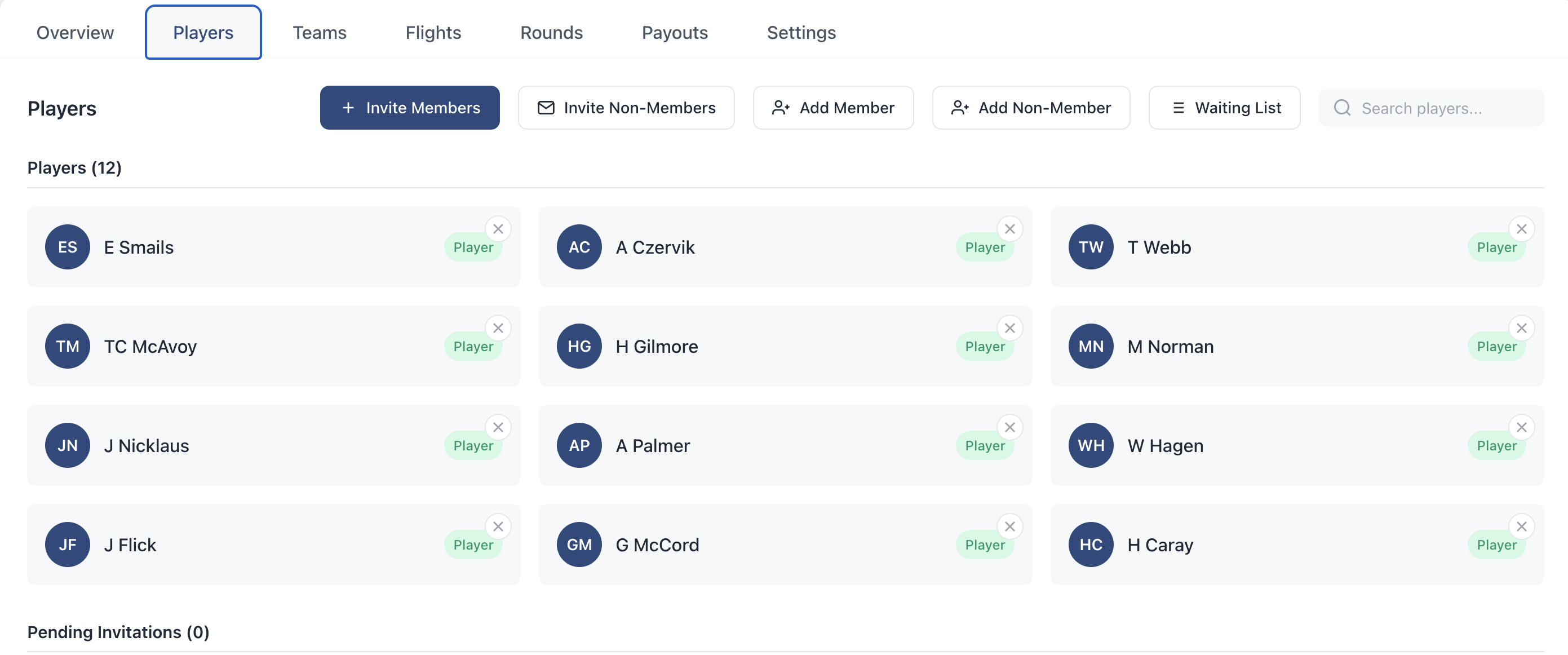Open the Waiting List
This screenshot has height=655, width=1568.
click(1224, 108)
